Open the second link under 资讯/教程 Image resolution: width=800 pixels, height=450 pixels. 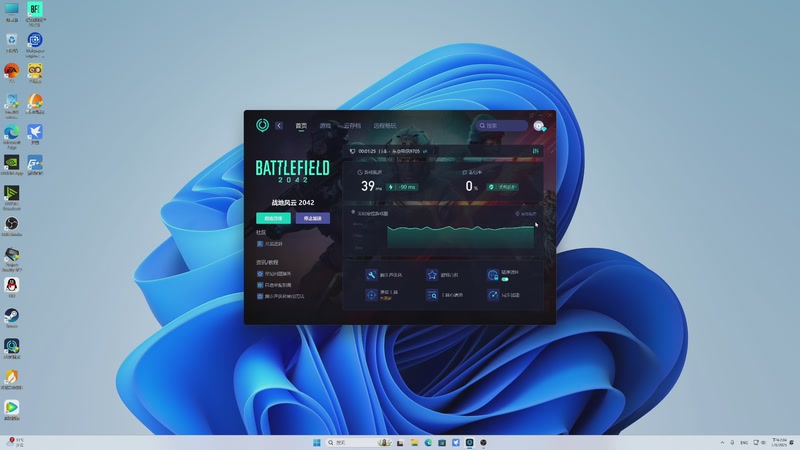click(x=274, y=285)
